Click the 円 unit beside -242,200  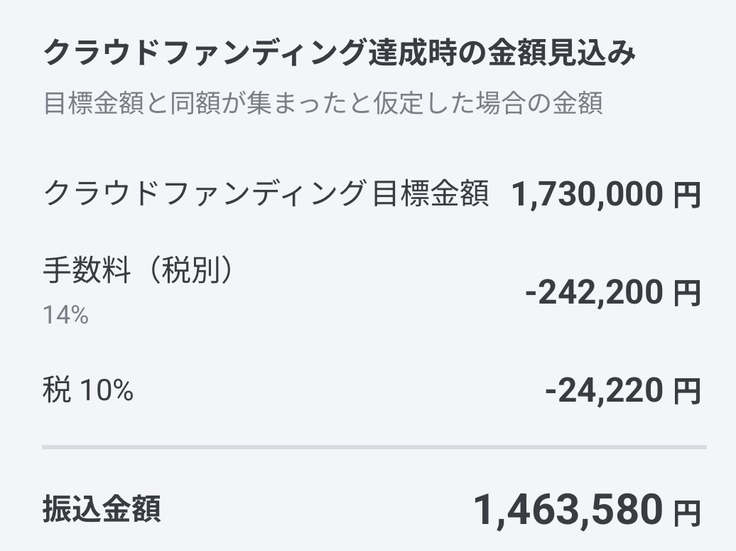point(686,293)
